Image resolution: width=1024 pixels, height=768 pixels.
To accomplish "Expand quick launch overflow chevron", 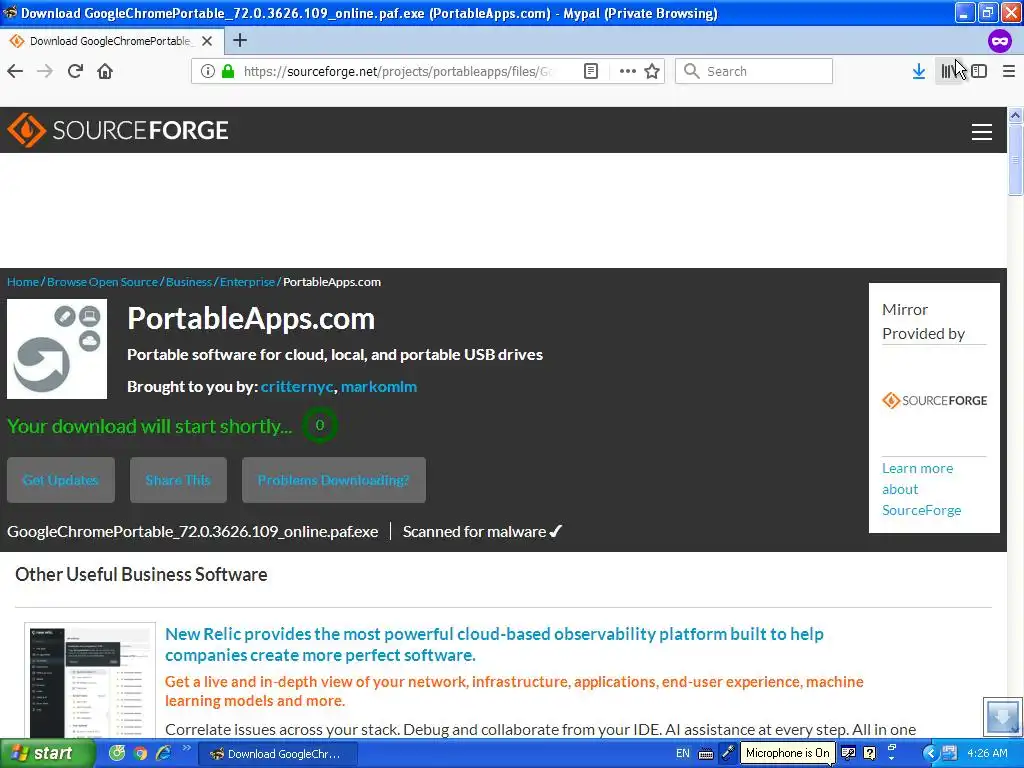I will pyautogui.click(x=185, y=748).
